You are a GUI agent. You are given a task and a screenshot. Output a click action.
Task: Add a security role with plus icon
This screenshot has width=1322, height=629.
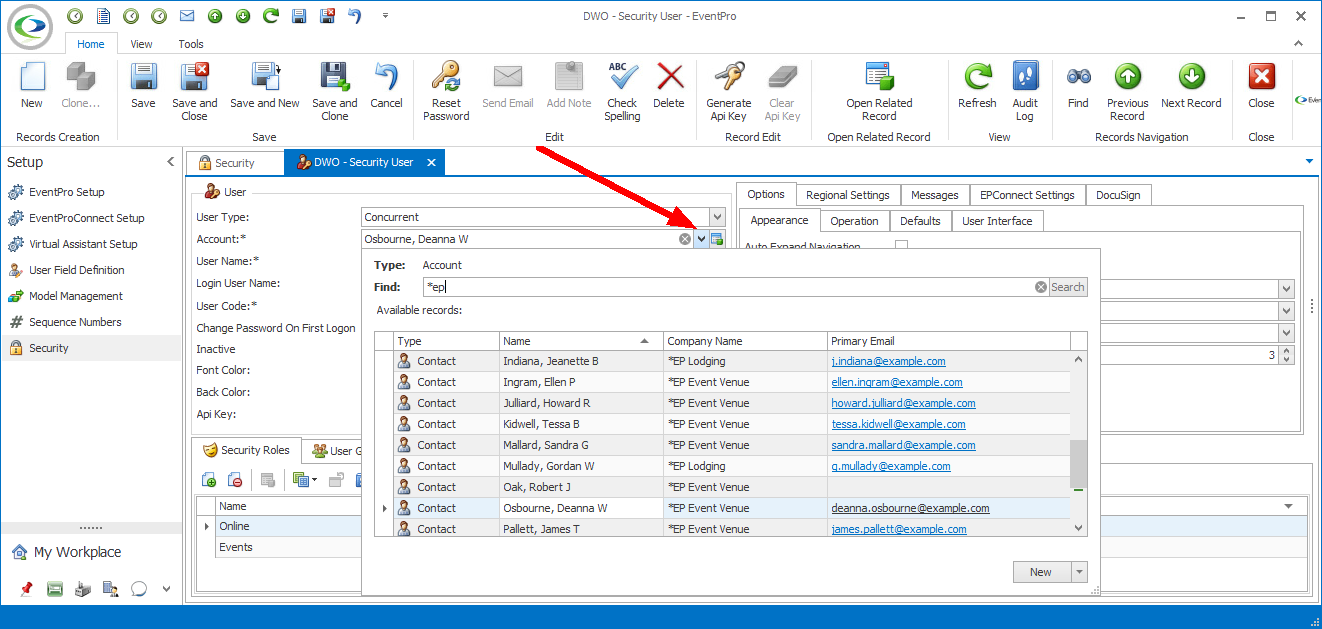(209, 480)
